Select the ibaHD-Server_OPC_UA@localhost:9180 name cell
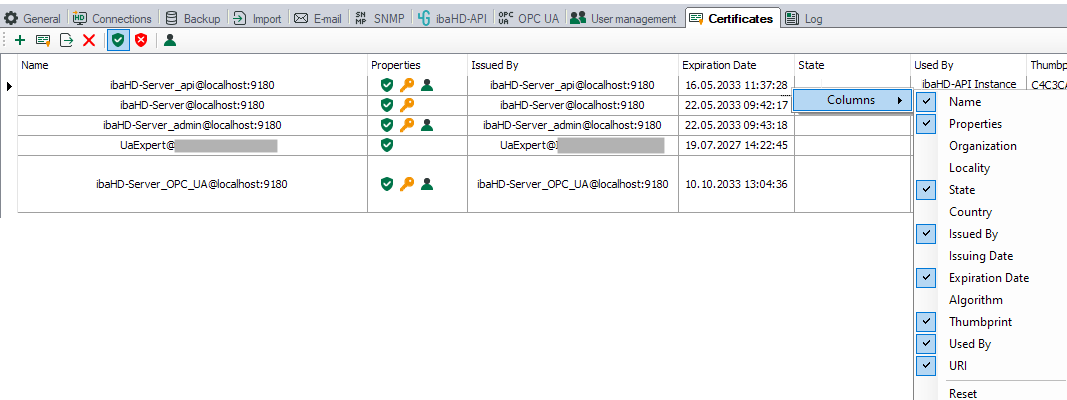 click(x=193, y=184)
